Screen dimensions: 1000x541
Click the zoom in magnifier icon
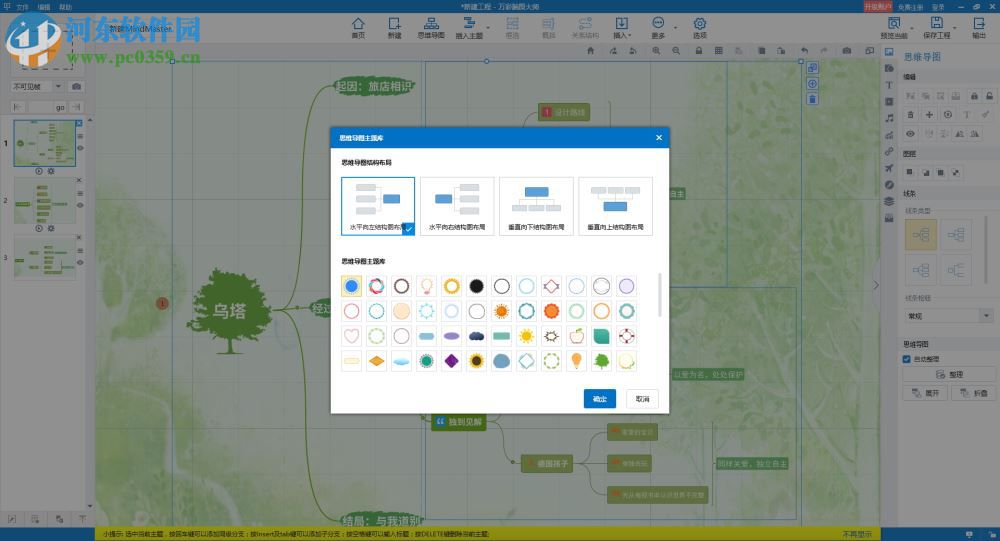[656, 50]
